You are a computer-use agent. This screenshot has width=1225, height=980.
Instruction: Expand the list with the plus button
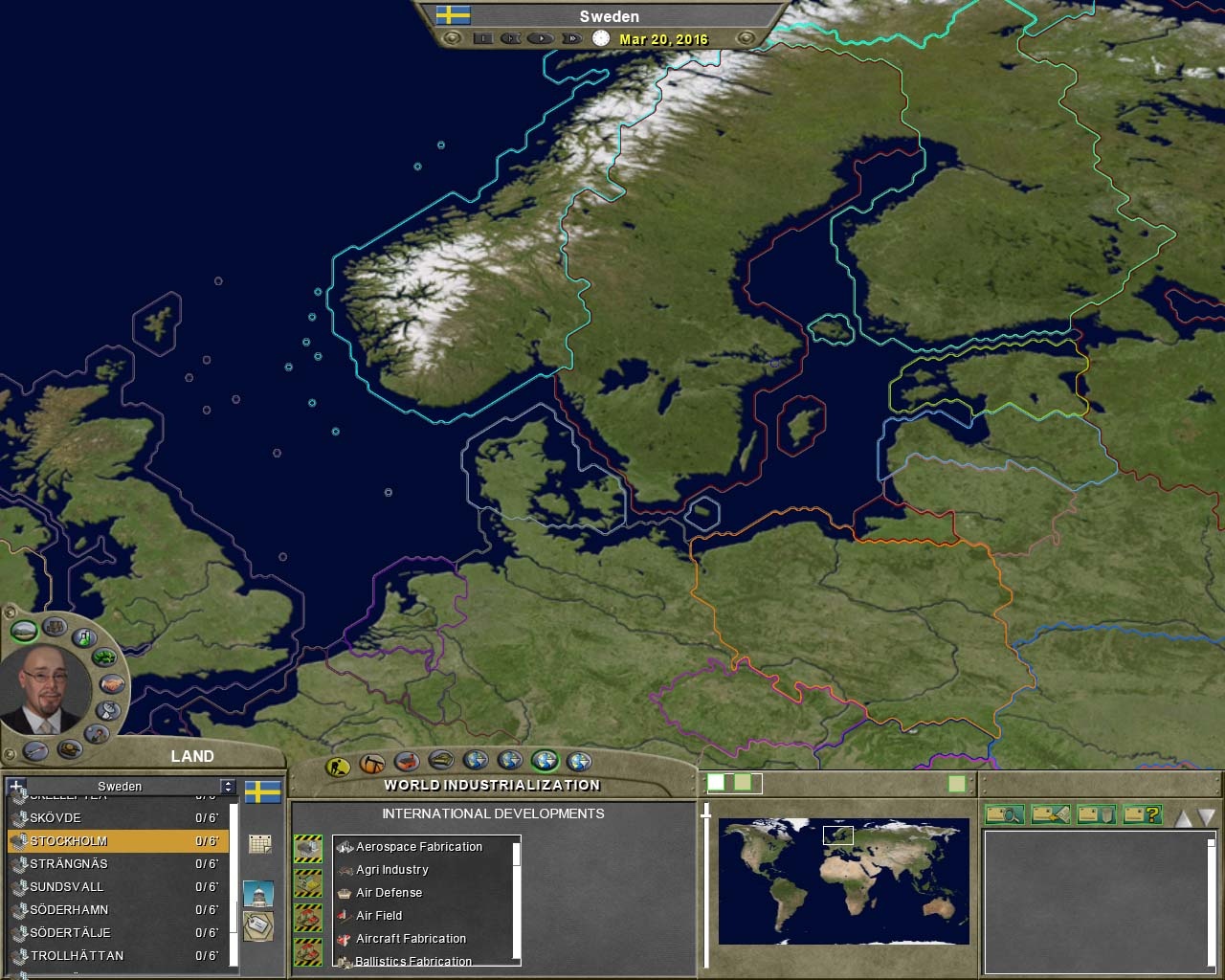16,787
